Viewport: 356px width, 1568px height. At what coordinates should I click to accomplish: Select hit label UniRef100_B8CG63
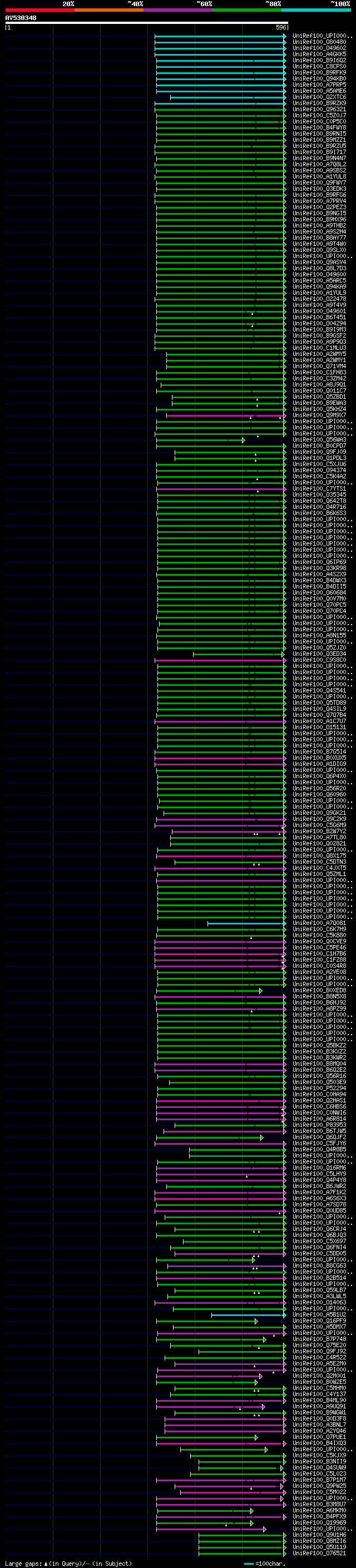(x=319, y=1266)
